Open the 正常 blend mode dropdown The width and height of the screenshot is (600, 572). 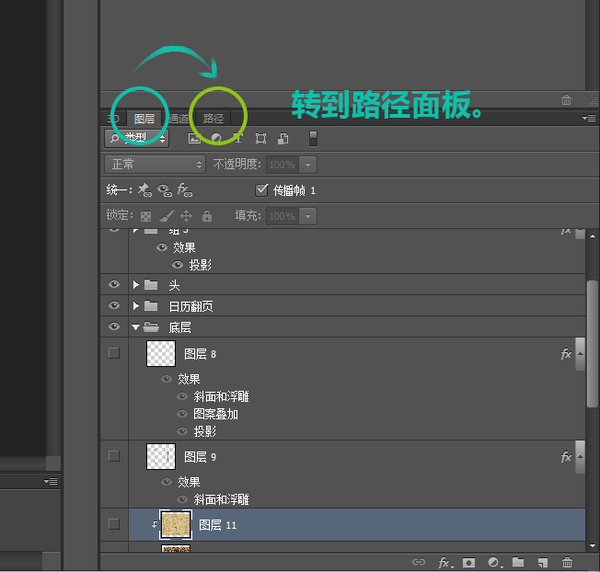point(155,165)
